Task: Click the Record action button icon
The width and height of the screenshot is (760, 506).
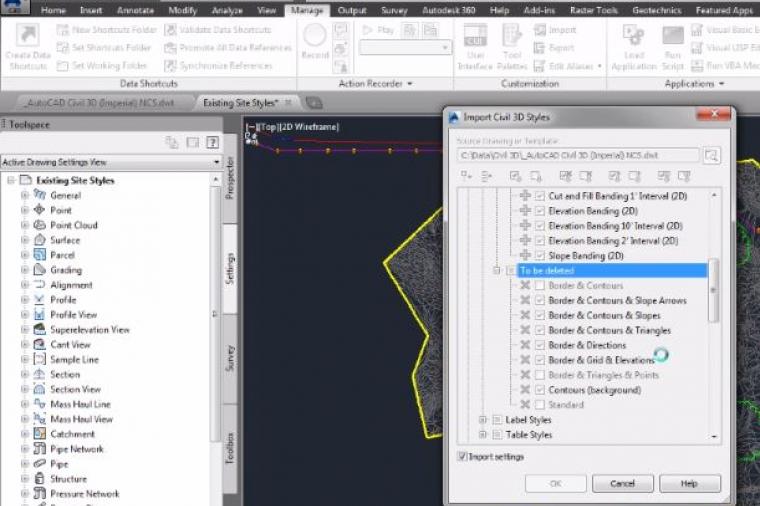Action: click(315, 36)
